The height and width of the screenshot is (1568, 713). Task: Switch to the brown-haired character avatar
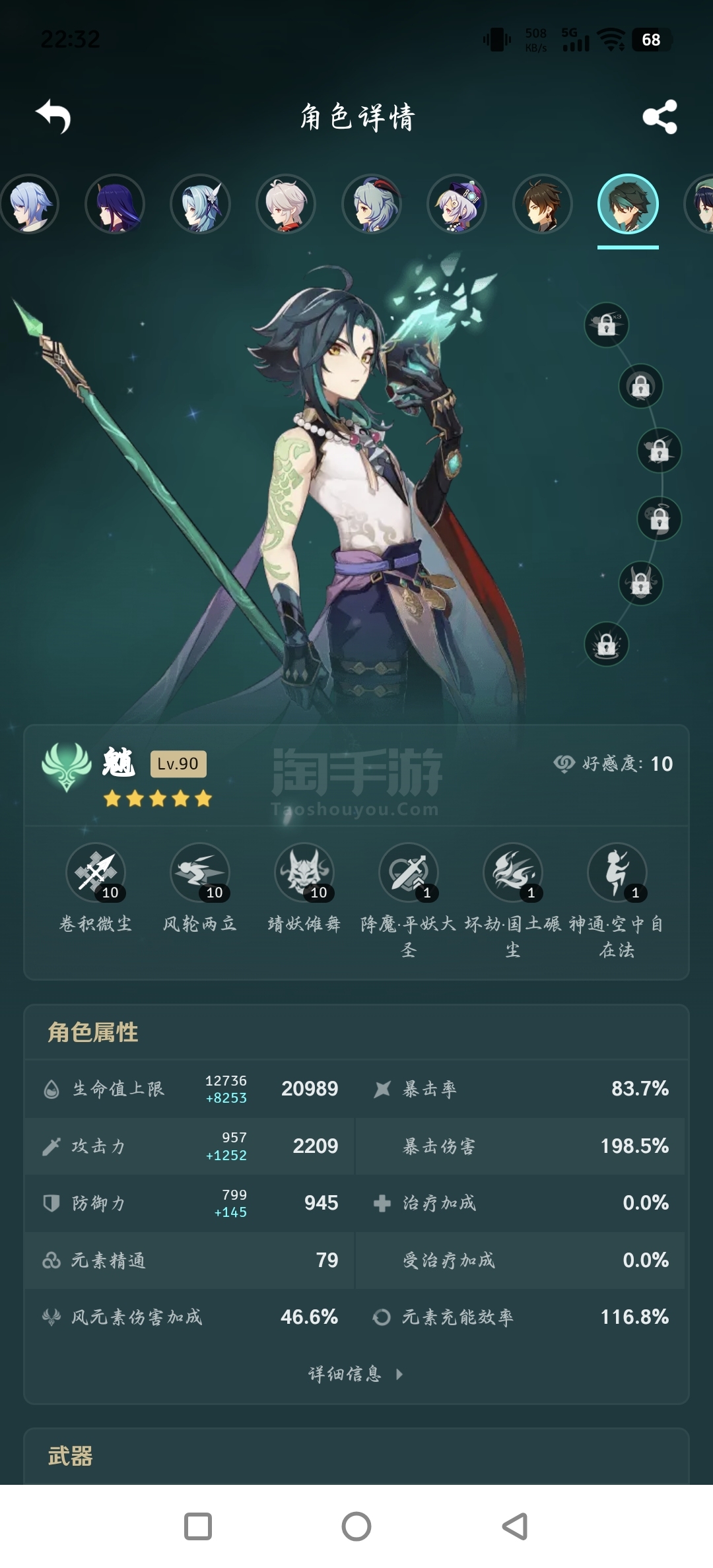pyautogui.click(x=543, y=204)
